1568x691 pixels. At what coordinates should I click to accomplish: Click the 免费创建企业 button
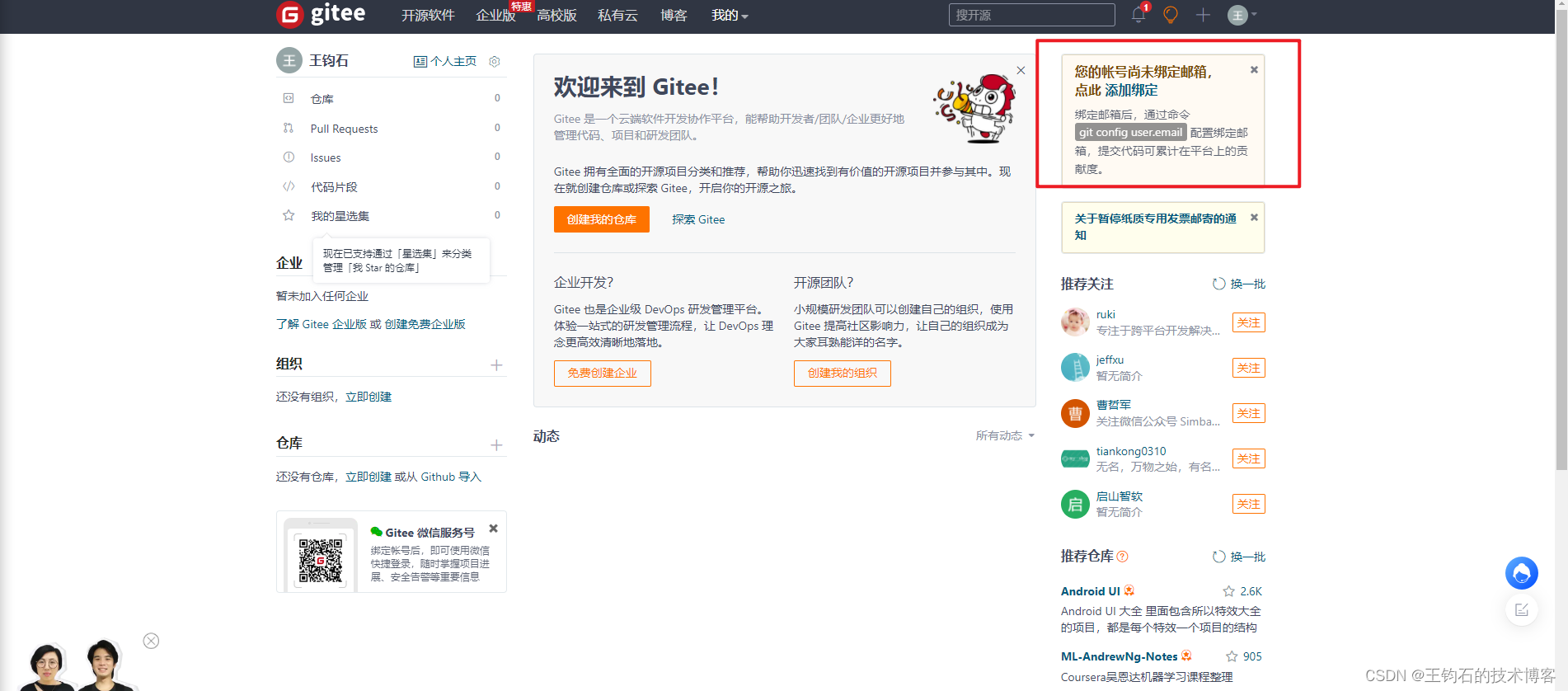[603, 374]
